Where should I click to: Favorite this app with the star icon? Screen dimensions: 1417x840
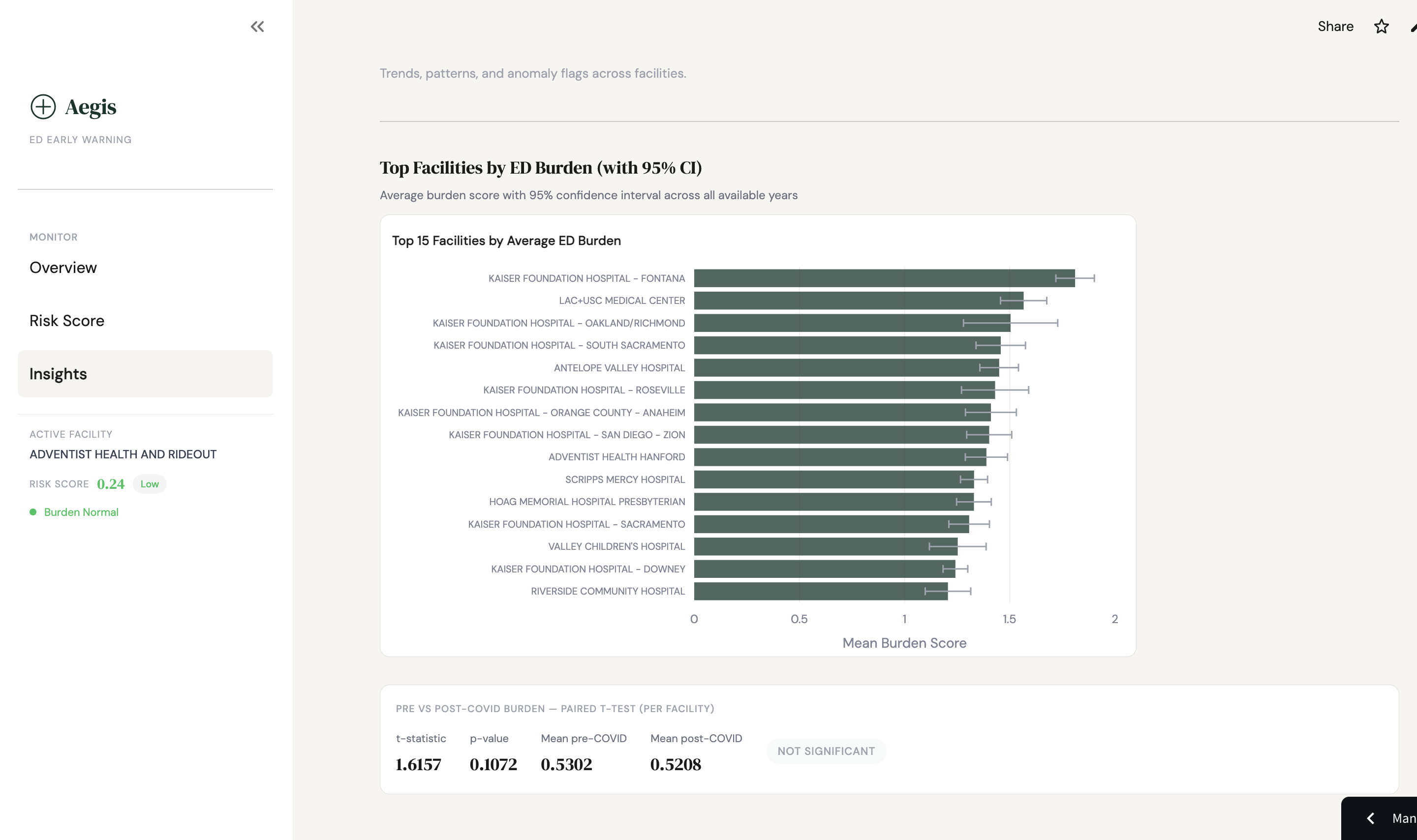pos(1382,27)
